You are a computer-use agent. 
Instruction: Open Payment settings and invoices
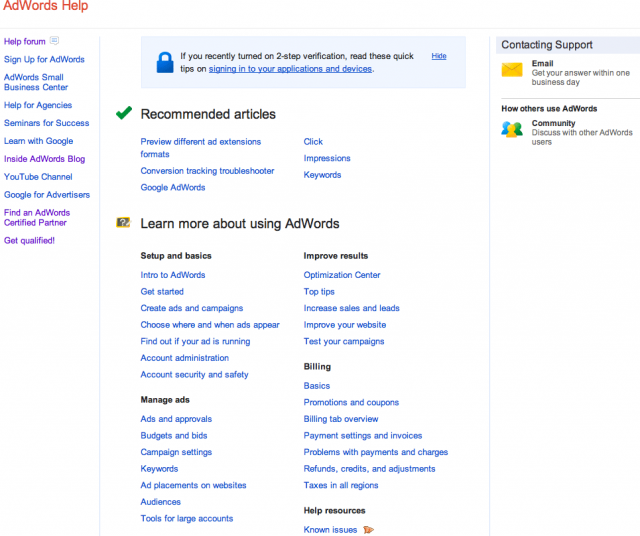[x=363, y=436]
